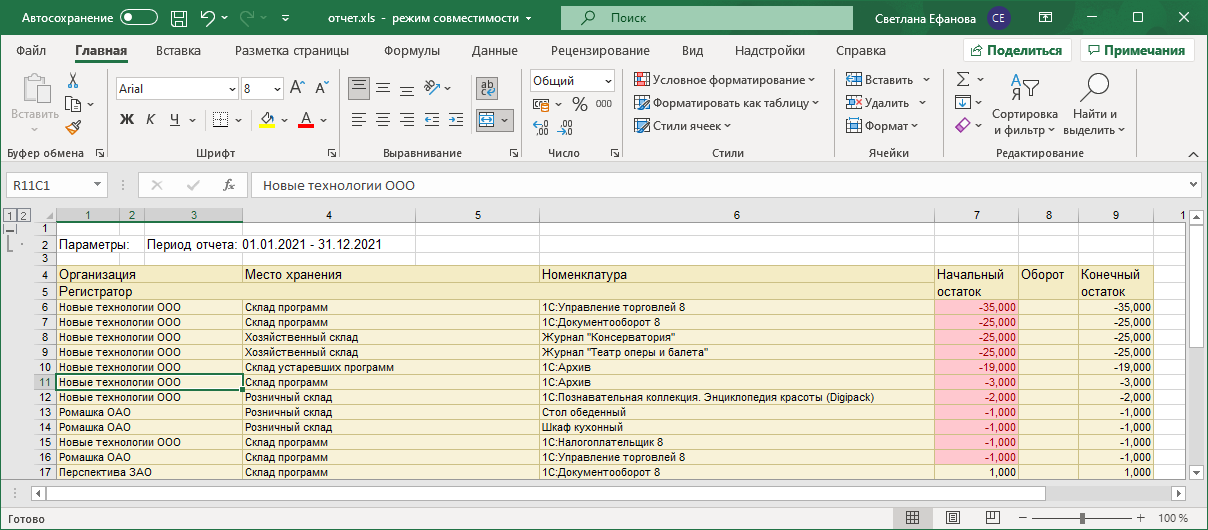Click the Clear eraser icon
This screenshot has width=1208, height=530.
(963, 126)
